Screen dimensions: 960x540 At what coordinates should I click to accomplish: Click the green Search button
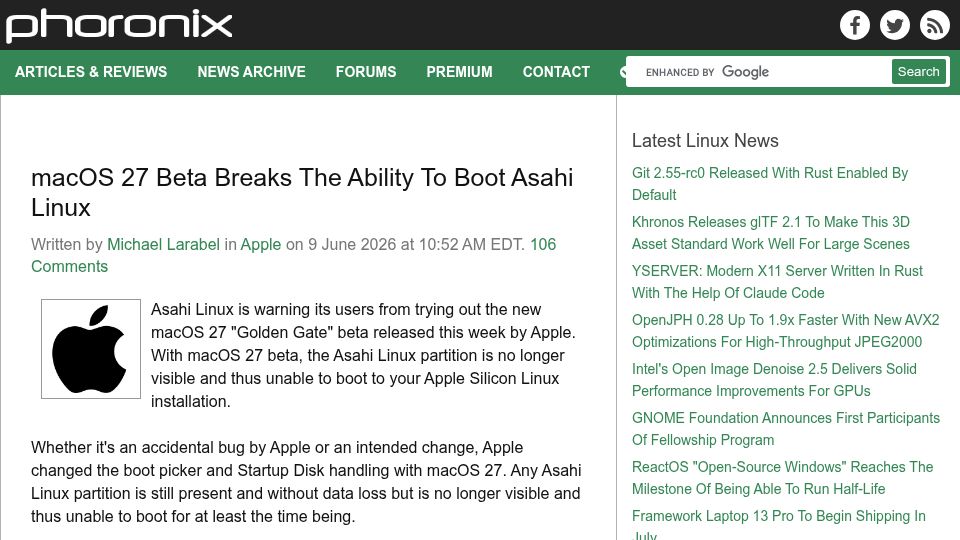coord(918,72)
